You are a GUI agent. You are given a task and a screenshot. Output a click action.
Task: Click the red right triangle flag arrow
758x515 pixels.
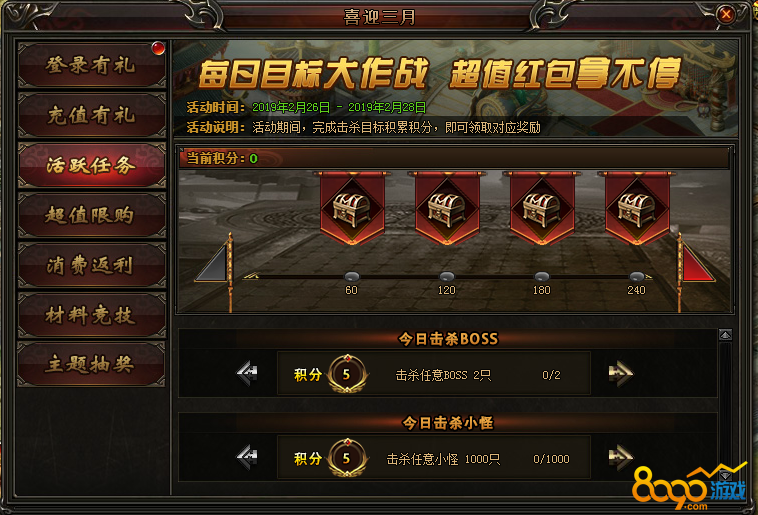coord(696,264)
